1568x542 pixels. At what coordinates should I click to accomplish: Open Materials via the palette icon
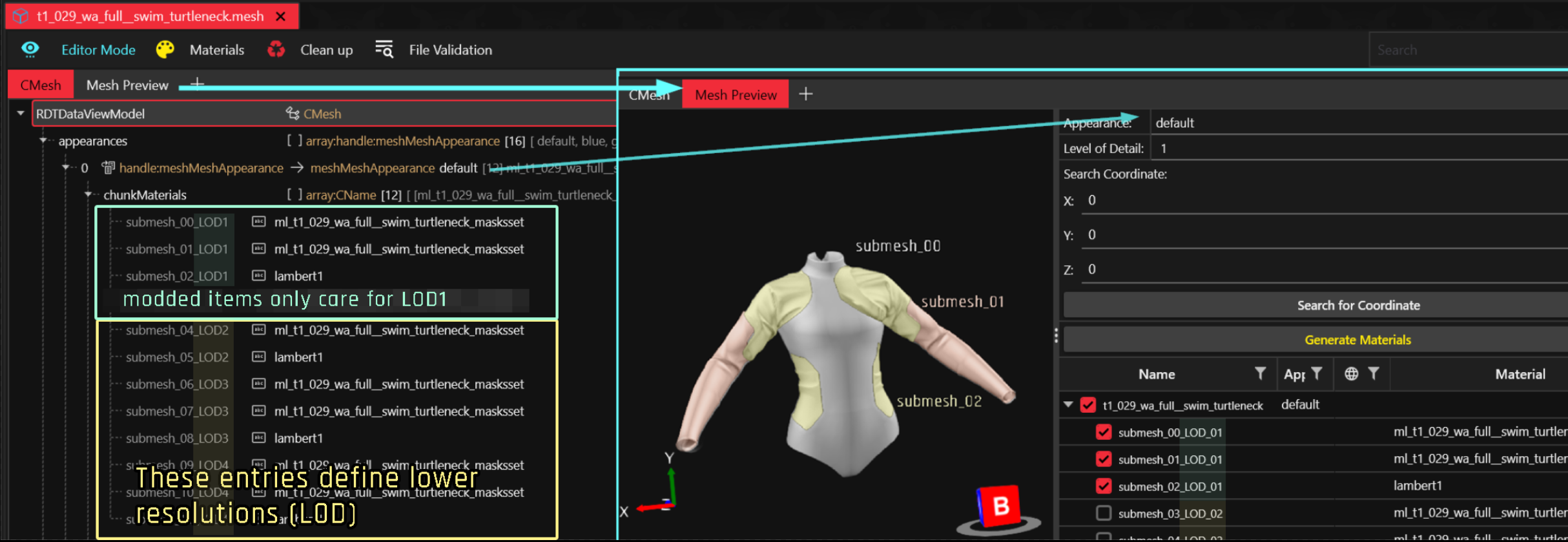click(x=165, y=50)
